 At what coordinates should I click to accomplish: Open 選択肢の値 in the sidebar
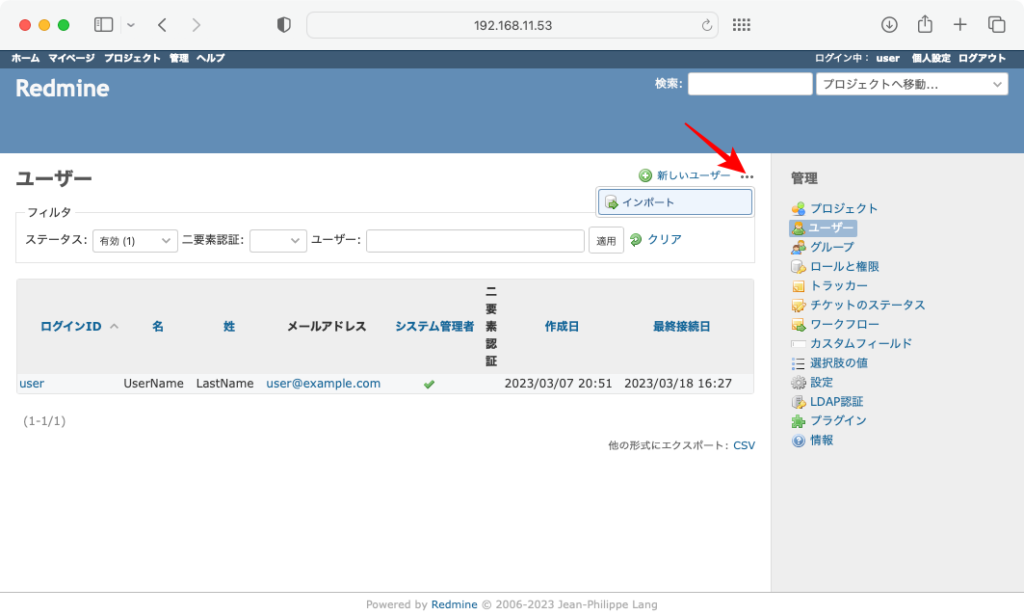839,362
